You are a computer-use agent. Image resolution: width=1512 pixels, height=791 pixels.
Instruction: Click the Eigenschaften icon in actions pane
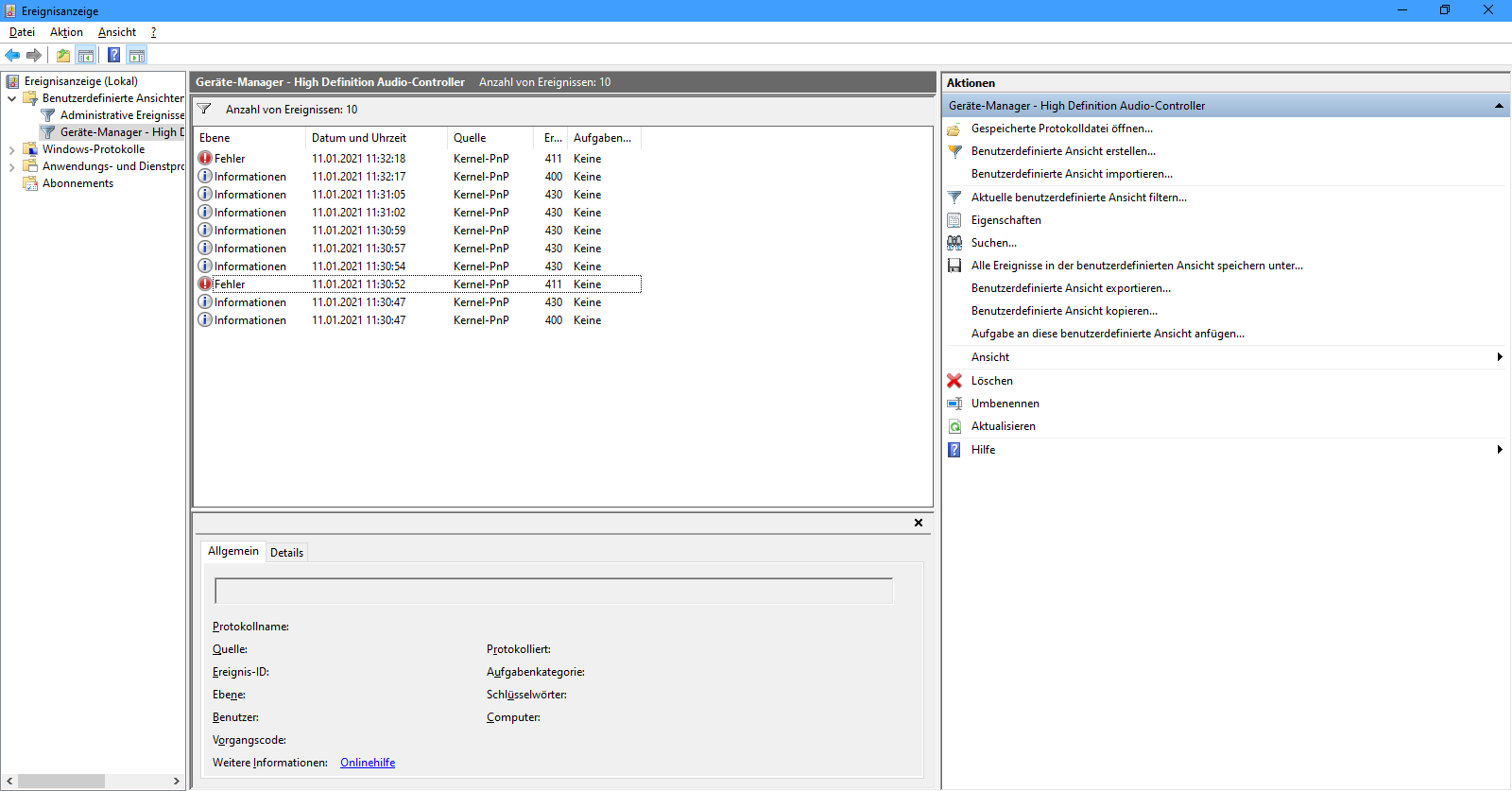954,220
